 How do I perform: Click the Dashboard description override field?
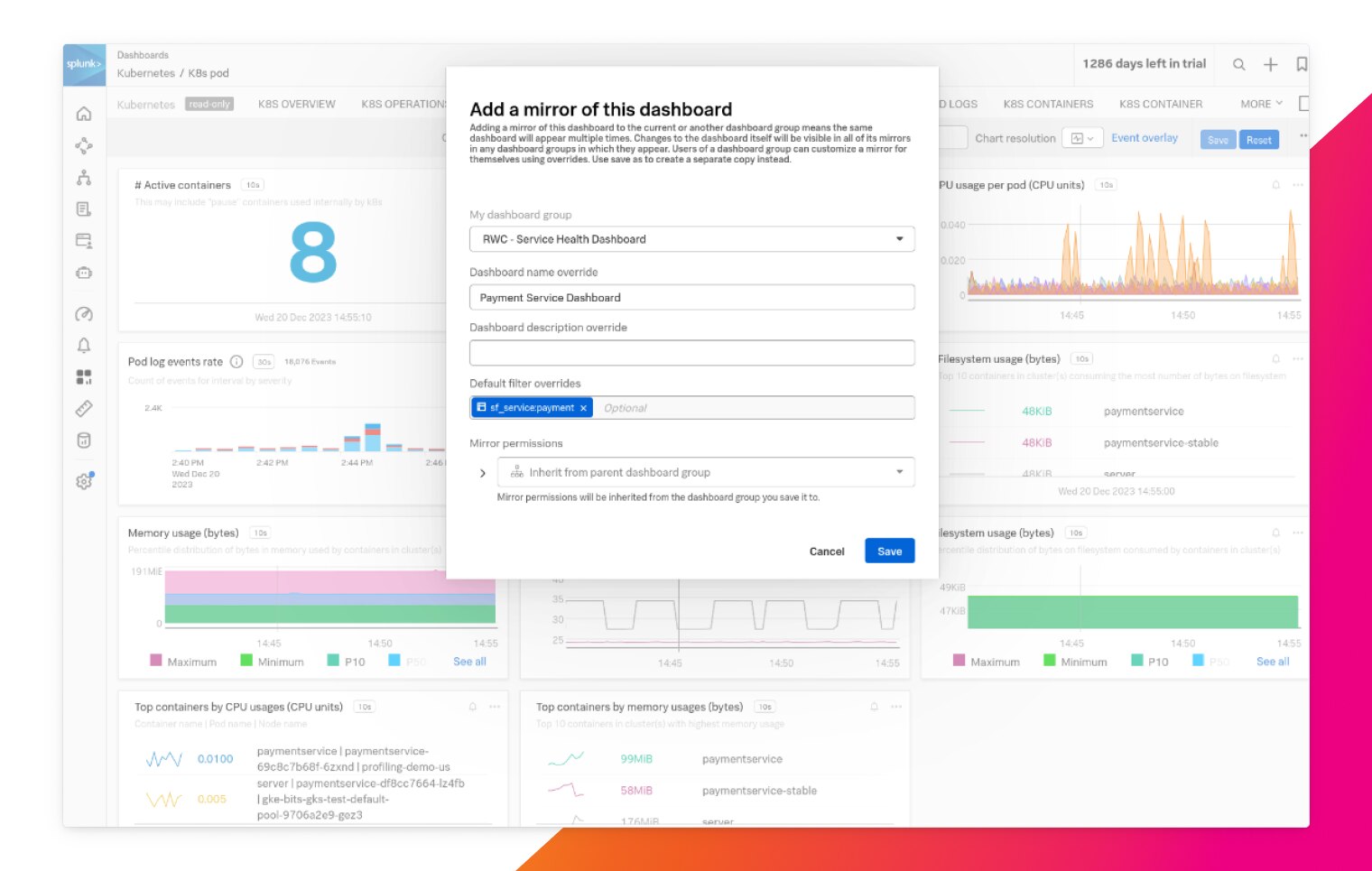pos(691,353)
